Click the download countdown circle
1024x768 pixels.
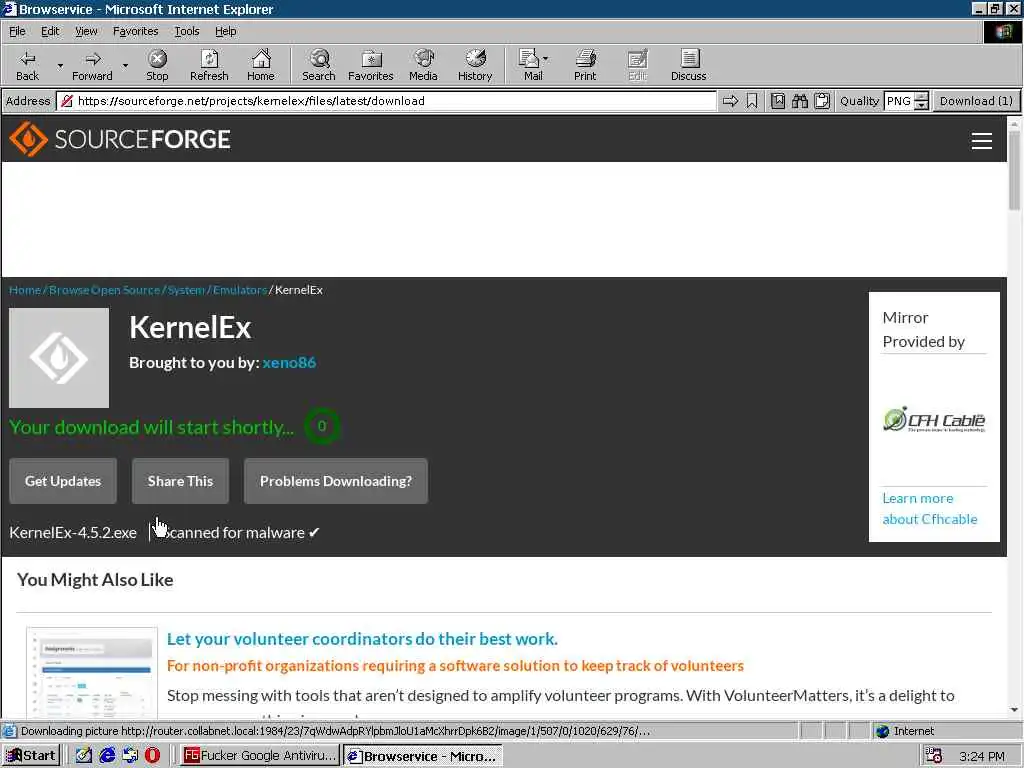click(x=322, y=426)
